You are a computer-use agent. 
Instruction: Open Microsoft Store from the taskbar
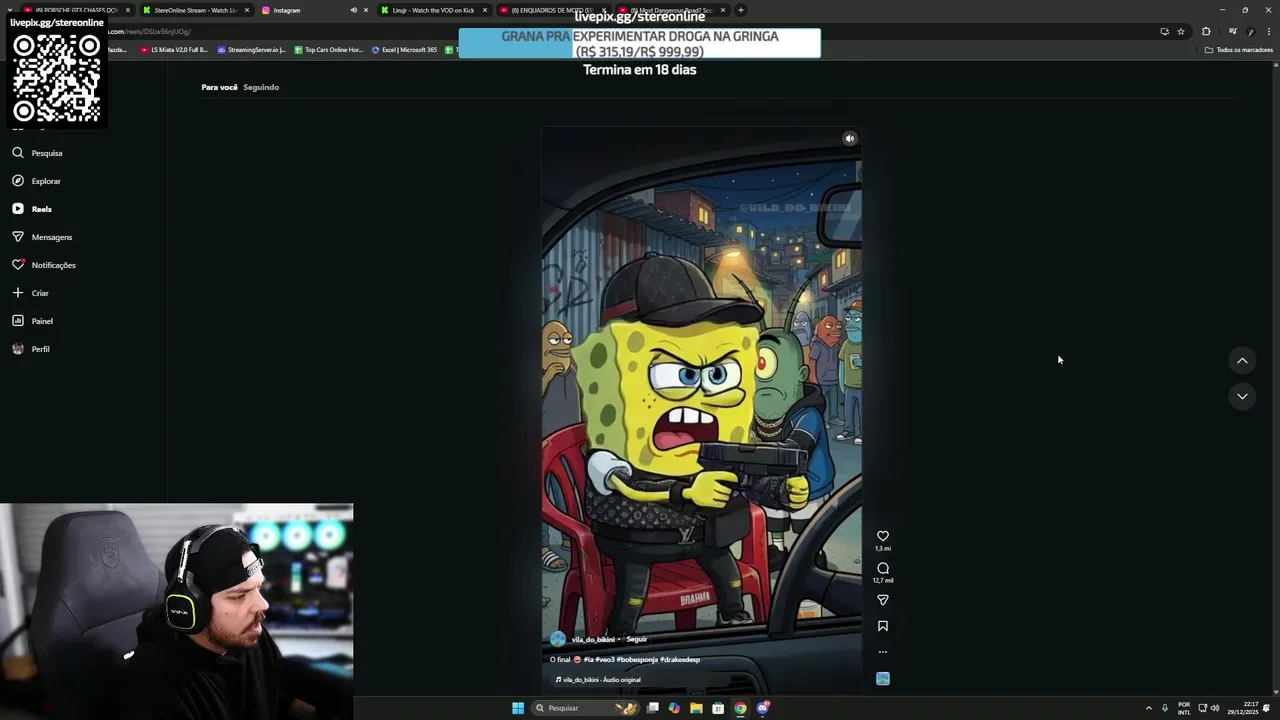click(718, 708)
